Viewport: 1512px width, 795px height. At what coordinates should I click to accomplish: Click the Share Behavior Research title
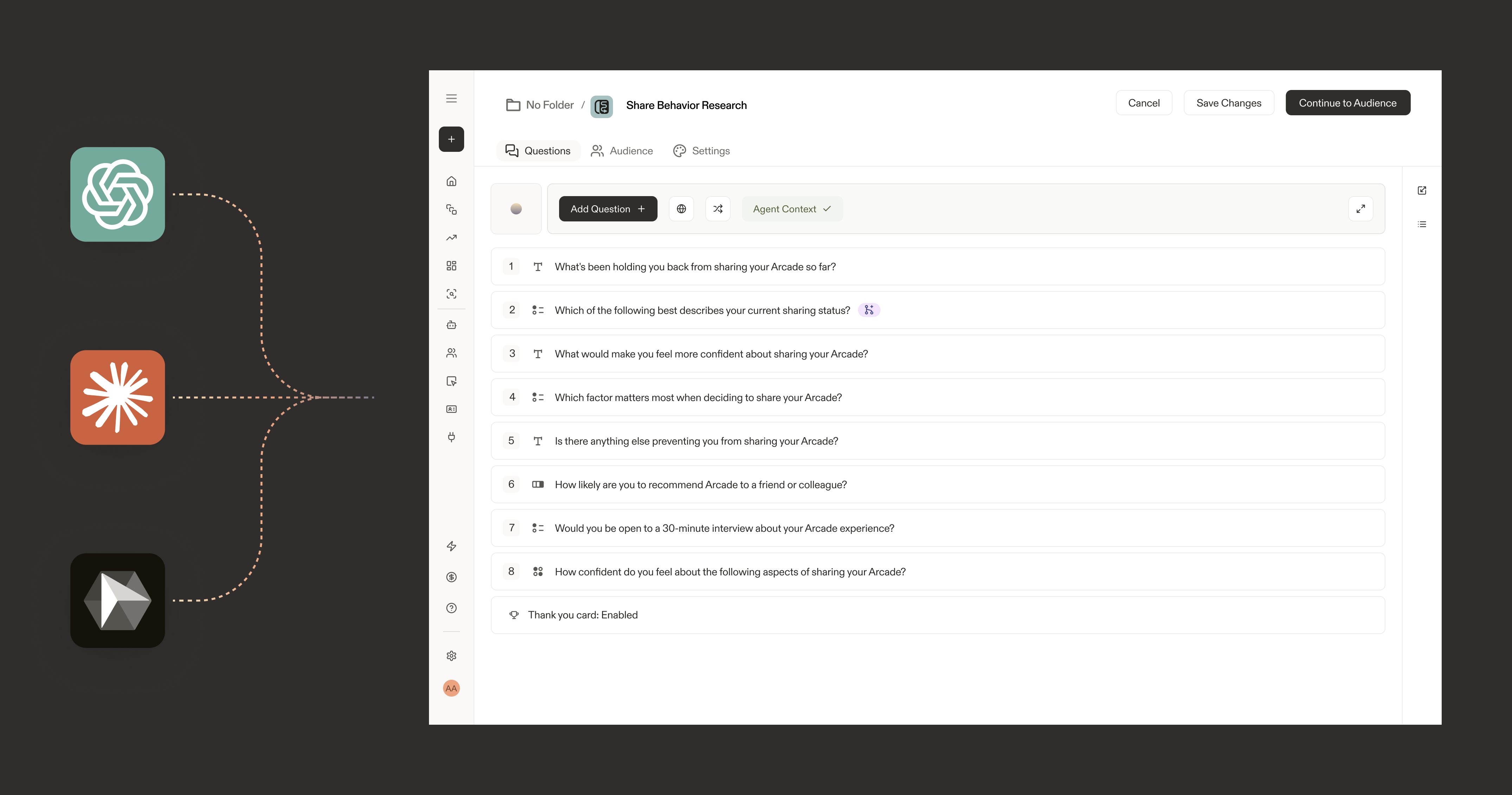(686, 105)
